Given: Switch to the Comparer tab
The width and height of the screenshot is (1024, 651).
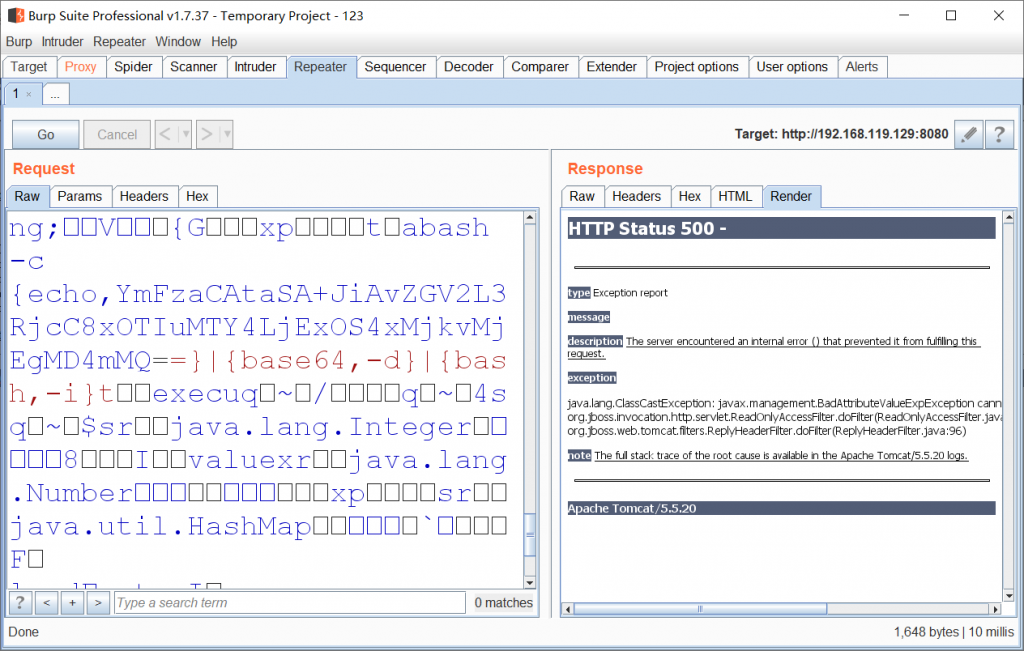Looking at the screenshot, I should [540, 67].
